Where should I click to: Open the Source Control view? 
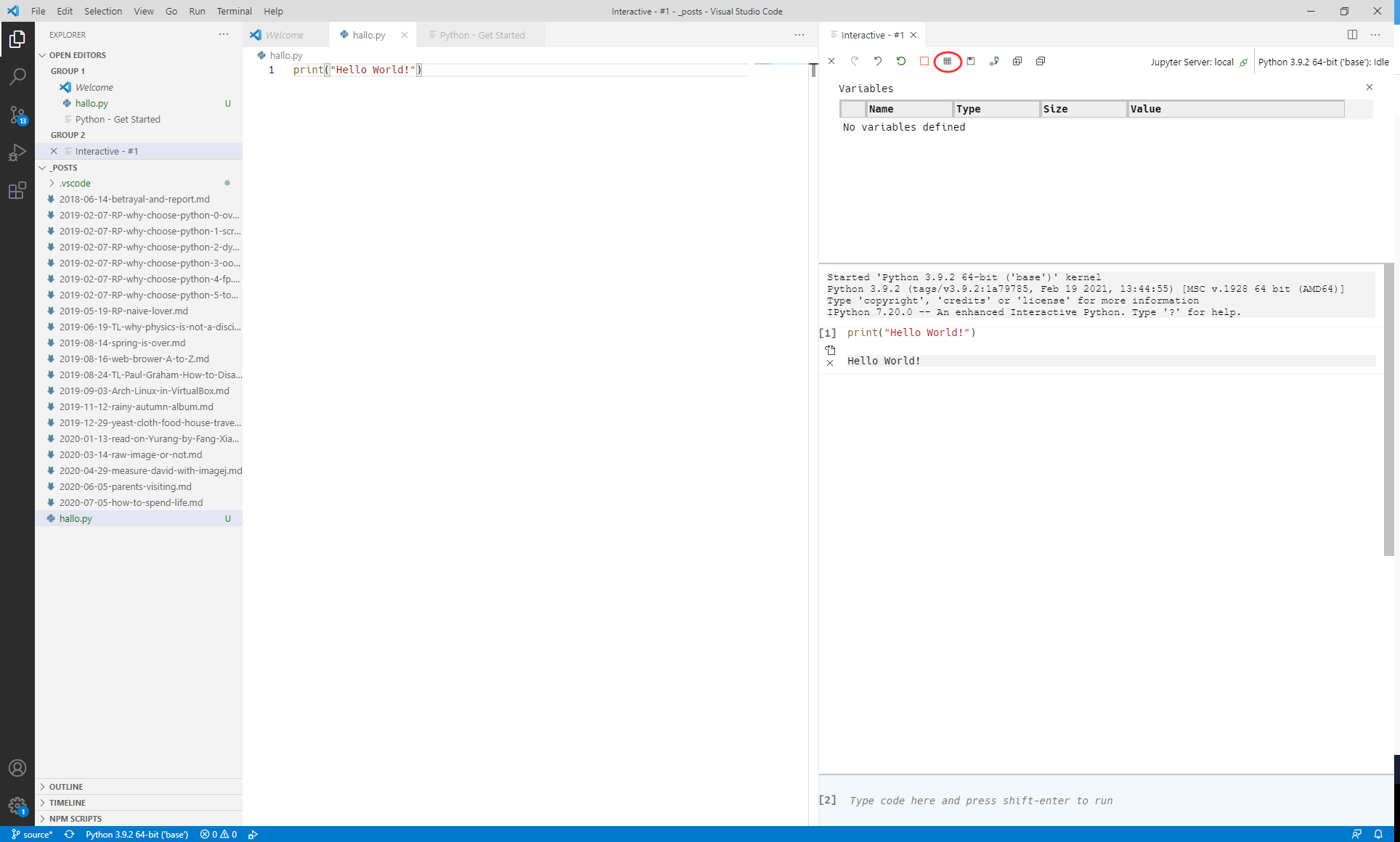coord(17,115)
